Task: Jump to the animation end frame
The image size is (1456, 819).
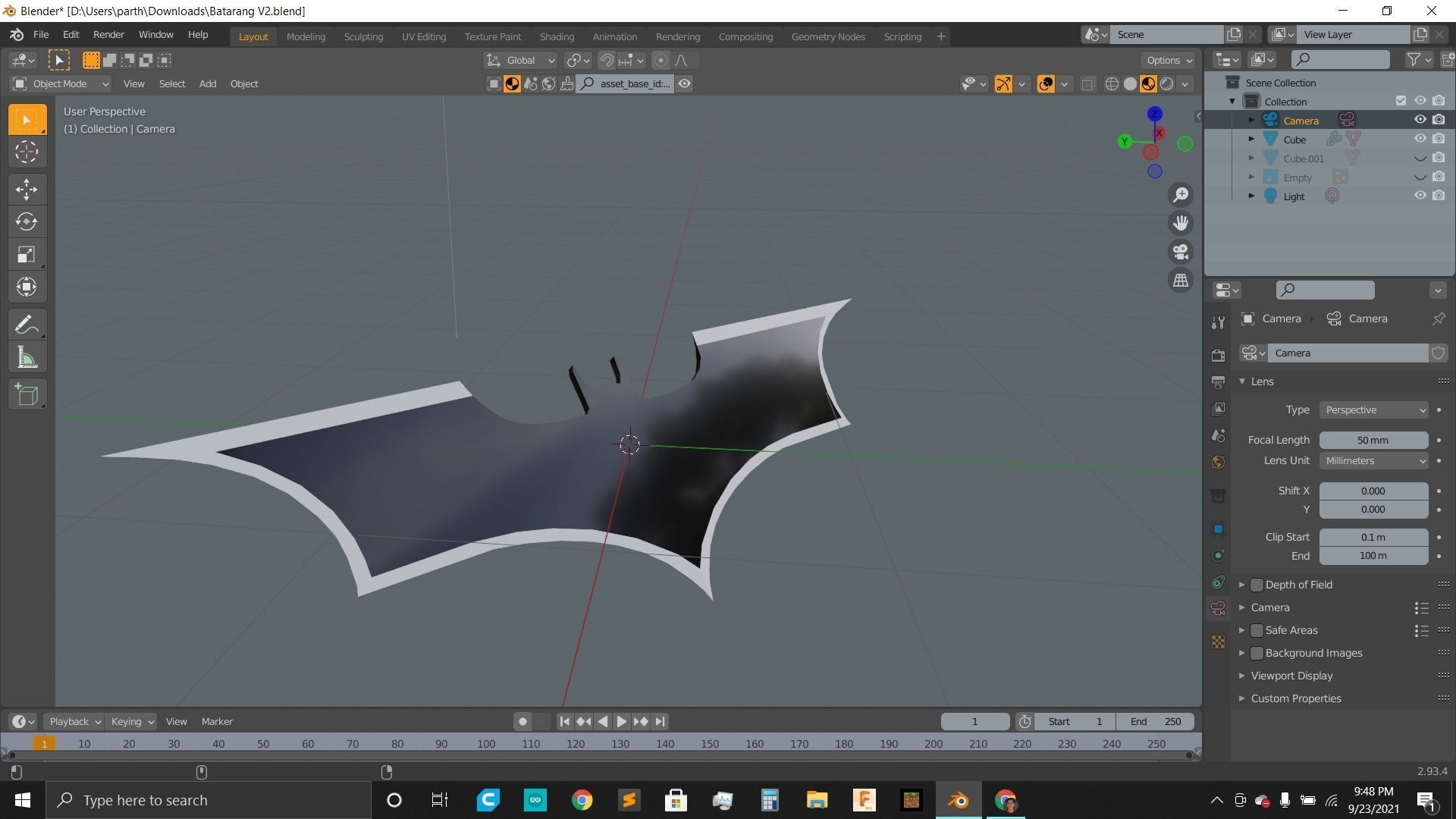Action: click(660, 721)
